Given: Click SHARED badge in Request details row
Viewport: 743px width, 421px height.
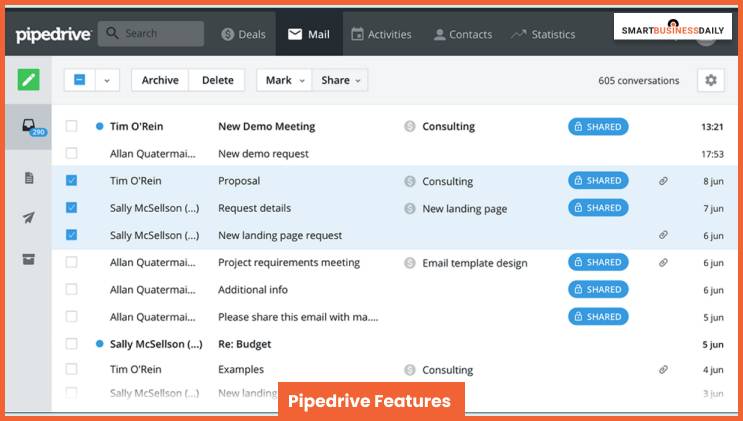Looking at the screenshot, I should [598, 208].
